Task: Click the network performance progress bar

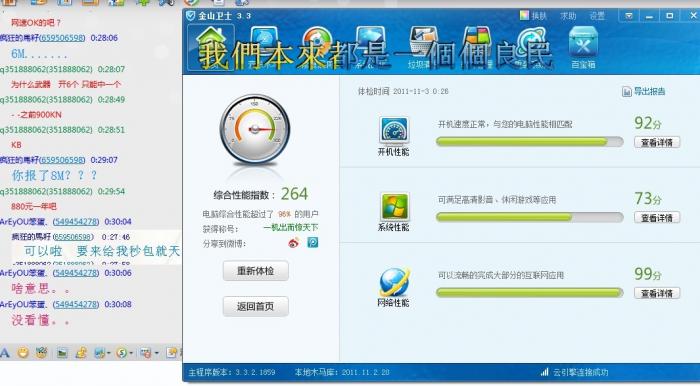Action: 529,293
